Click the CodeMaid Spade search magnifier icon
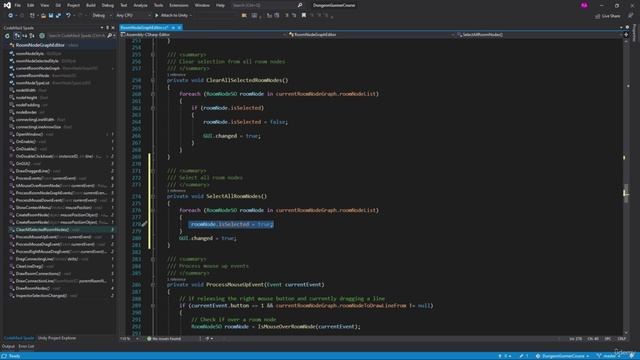 click(109, 36)
